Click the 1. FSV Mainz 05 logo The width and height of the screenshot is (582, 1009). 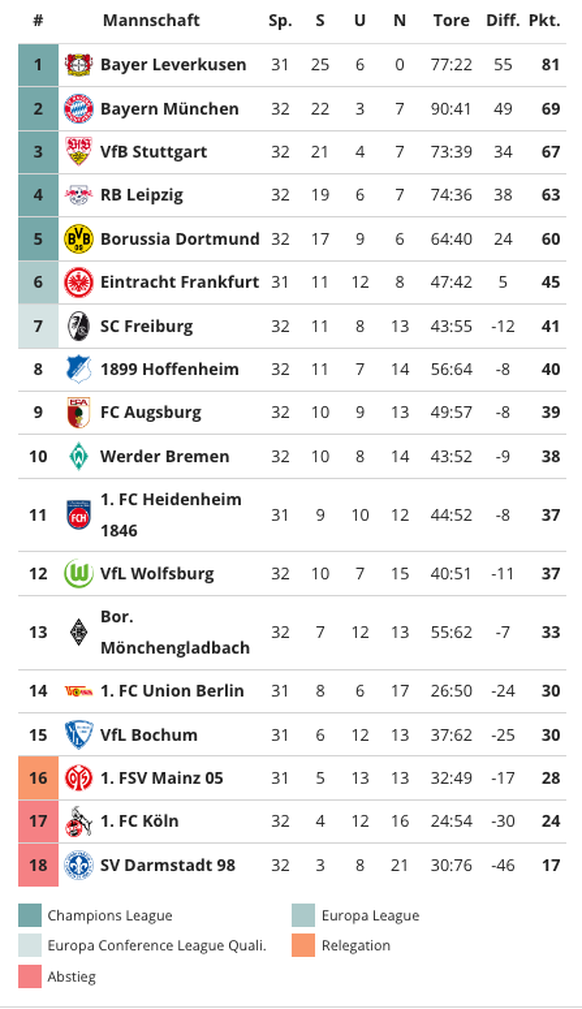(x=79, y=778)
